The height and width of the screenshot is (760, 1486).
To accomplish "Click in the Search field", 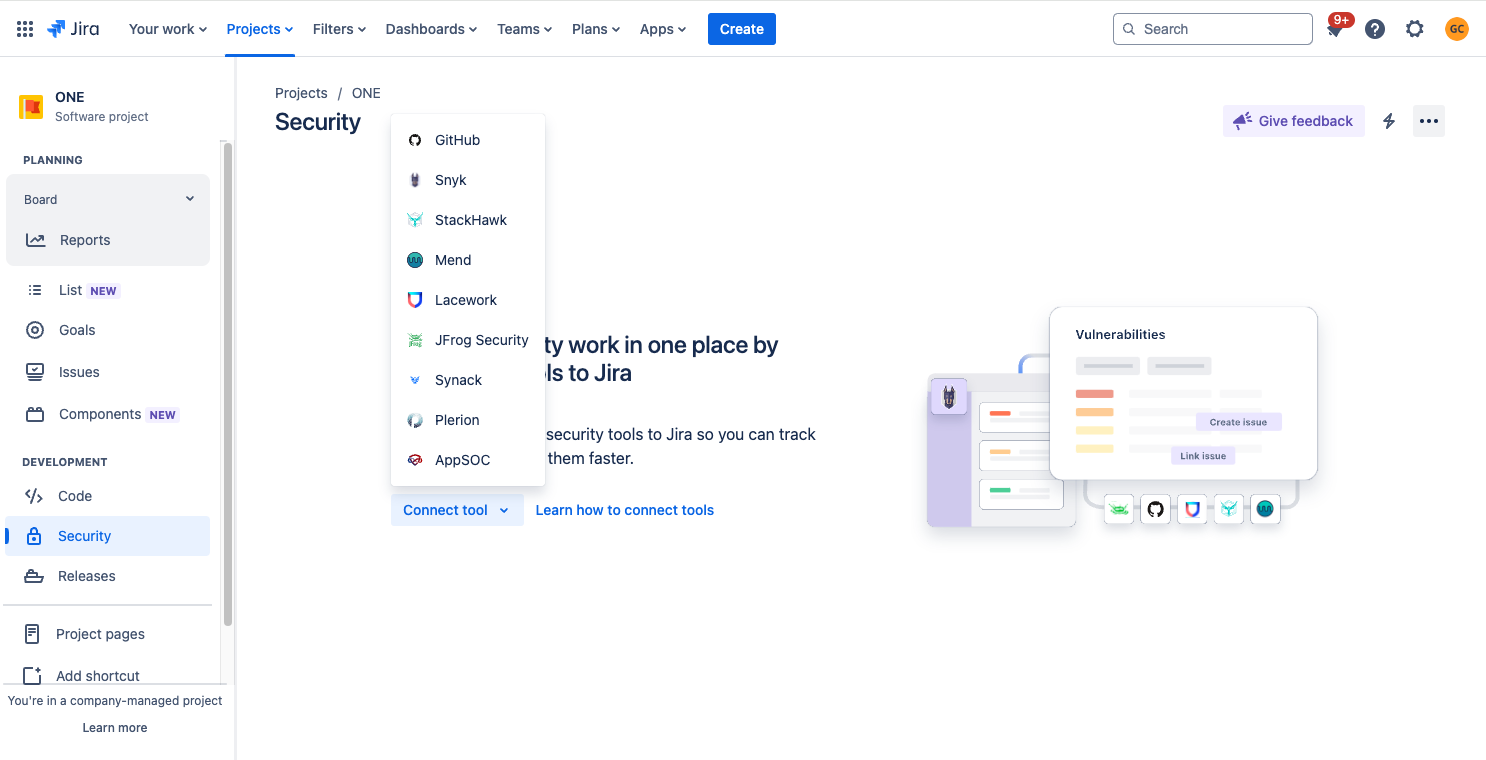I will point(1213,29).
